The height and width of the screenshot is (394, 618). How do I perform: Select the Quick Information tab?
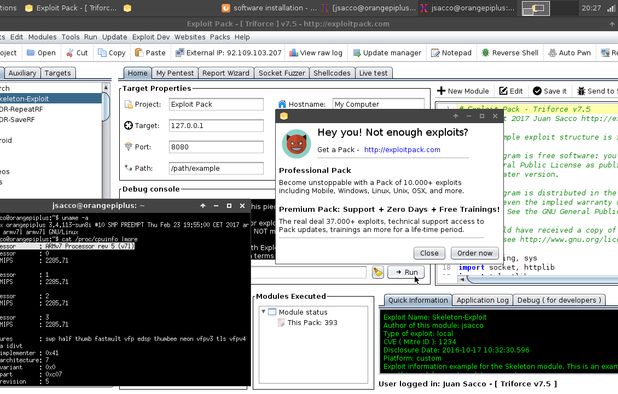(x=418, y=300)
